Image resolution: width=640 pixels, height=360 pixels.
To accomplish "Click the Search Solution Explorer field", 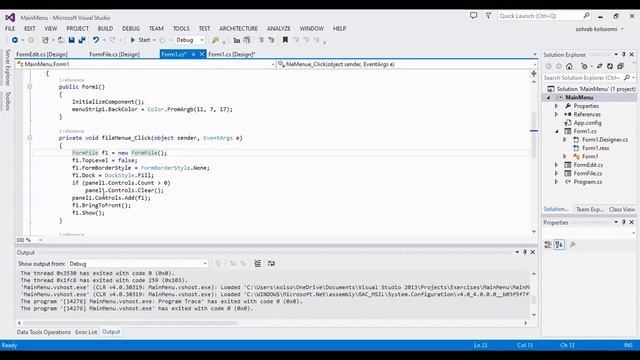I will [588, 78].
